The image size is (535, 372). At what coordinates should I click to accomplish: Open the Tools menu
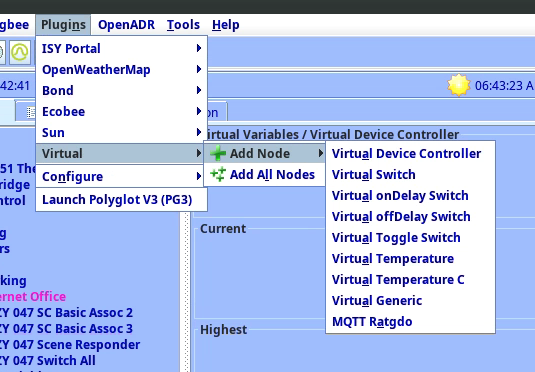[x=183, y=25]
